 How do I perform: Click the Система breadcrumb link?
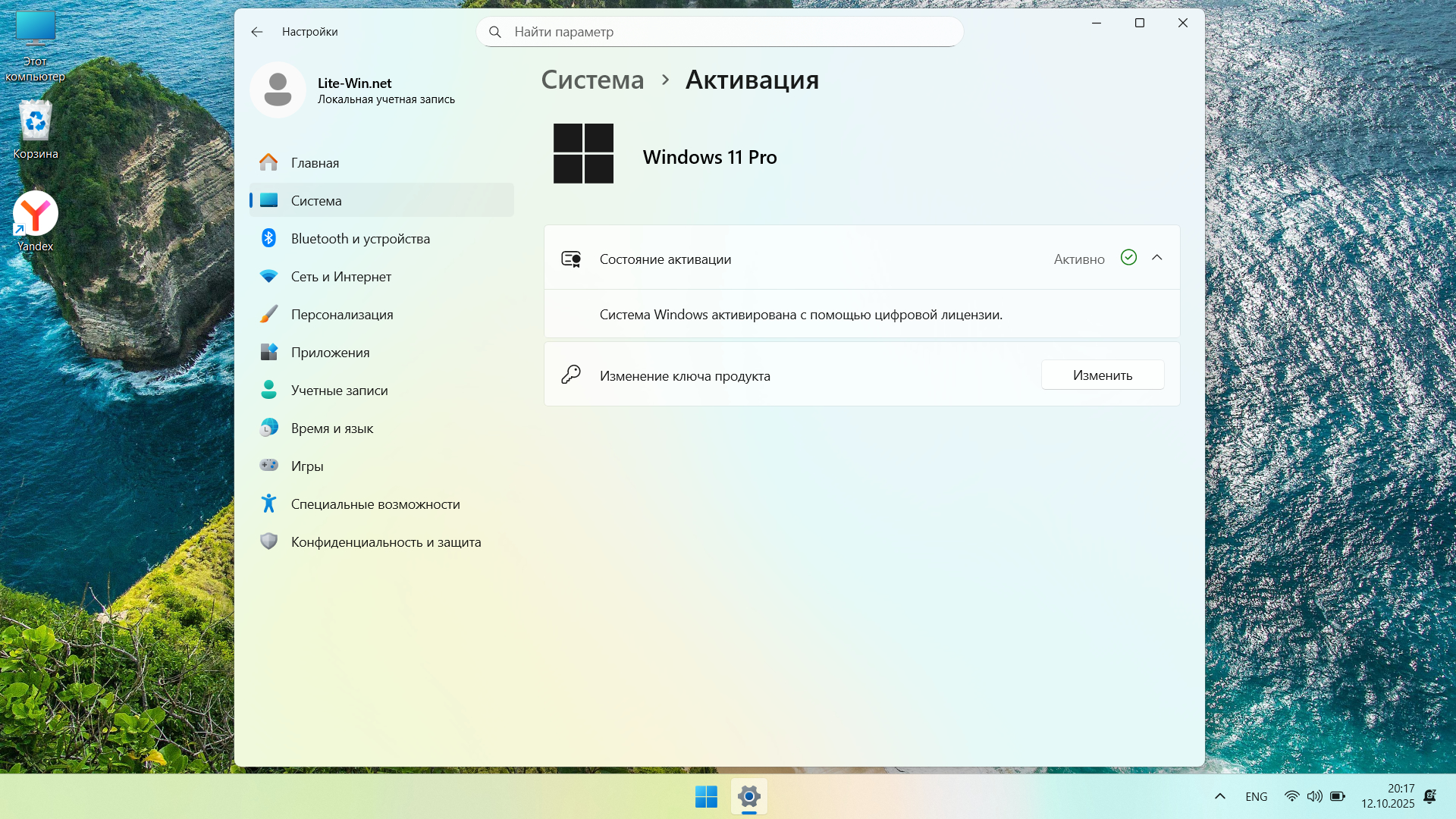point(592,80)
